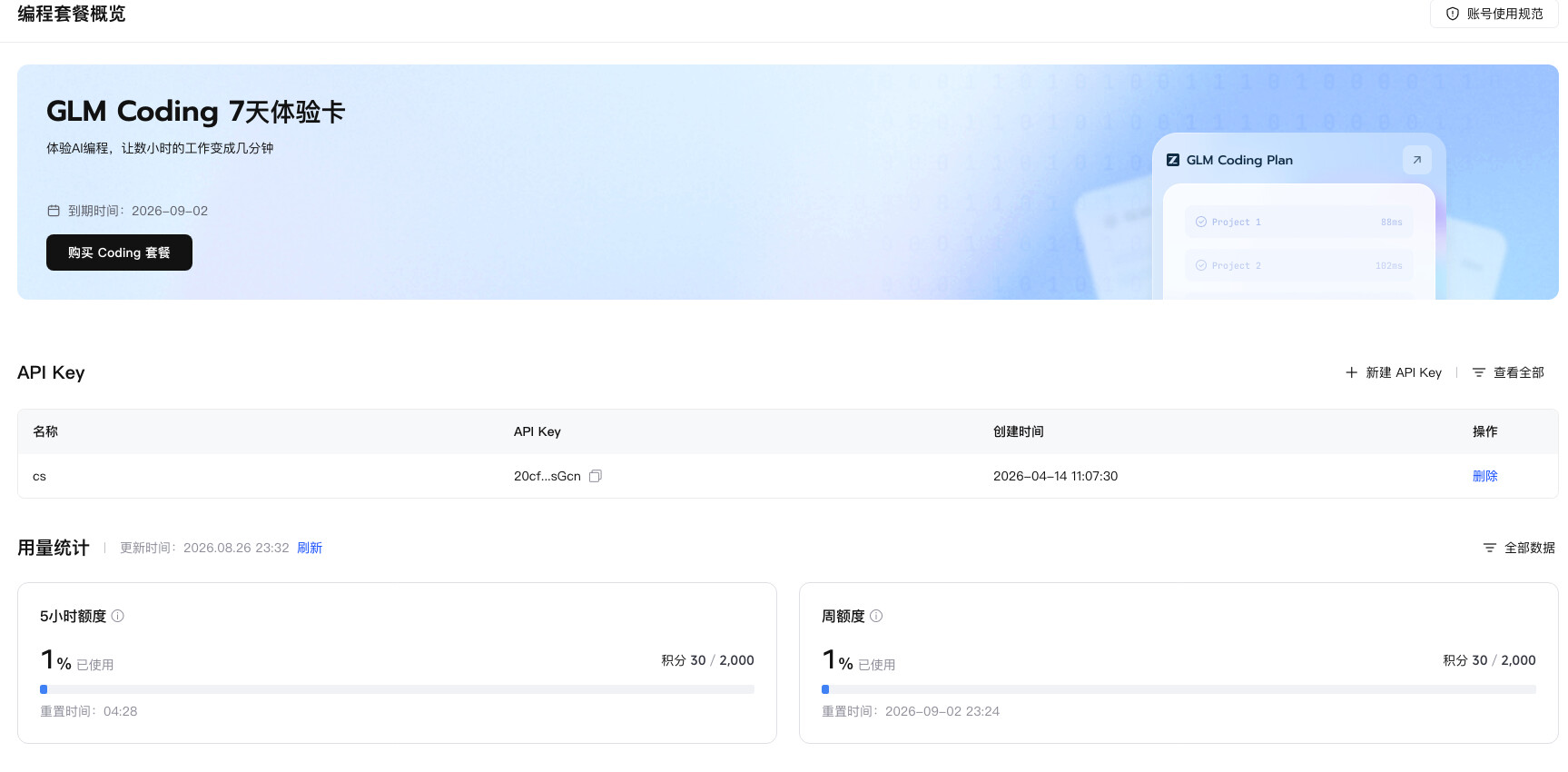The height and width of the screenshot is (772, 1568).
Task: Click the filter icon beside 全部数据
Action: click(1490, 548)
